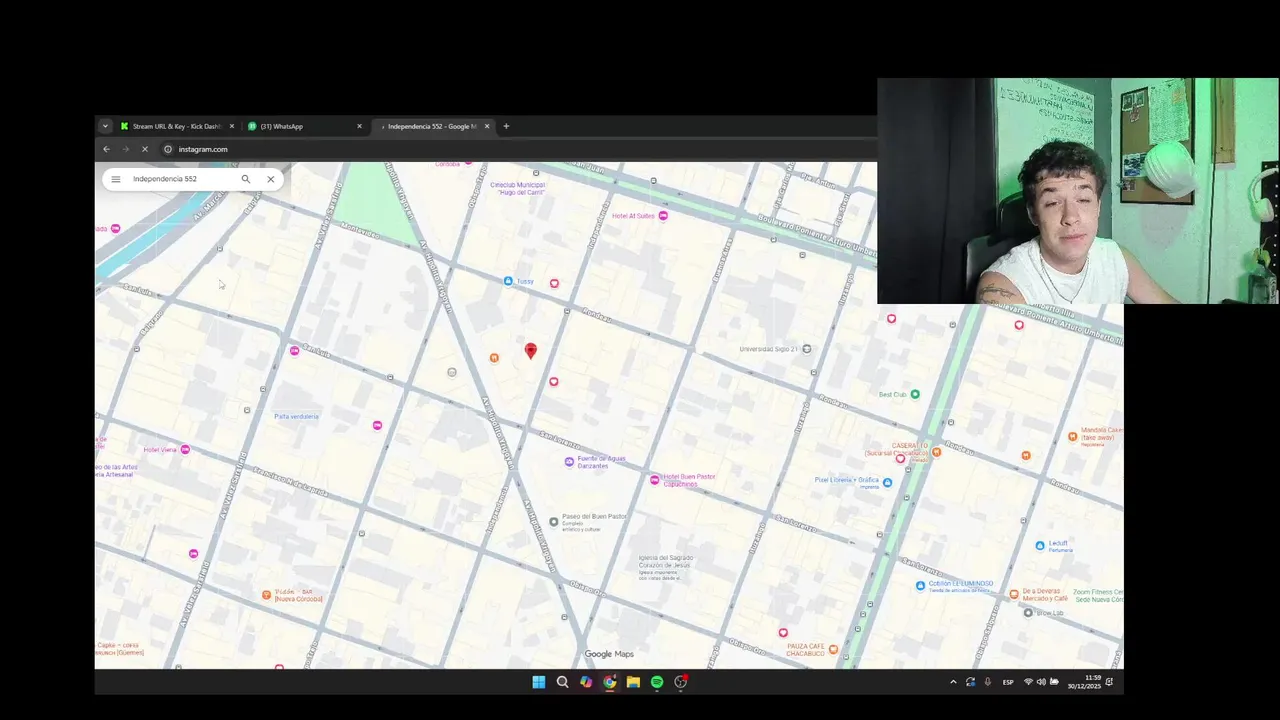The height and width of the screenshot is (720, 1280).
Task: Click the orange restaurant marker beside red pin
Action: [x=494, y=358]
